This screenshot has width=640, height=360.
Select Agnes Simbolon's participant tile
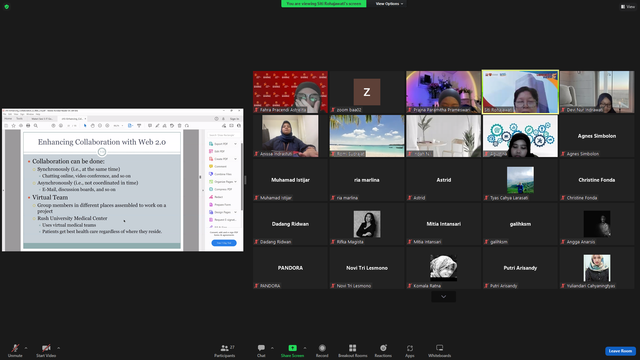pyautogui.click(x=596, y=136)
